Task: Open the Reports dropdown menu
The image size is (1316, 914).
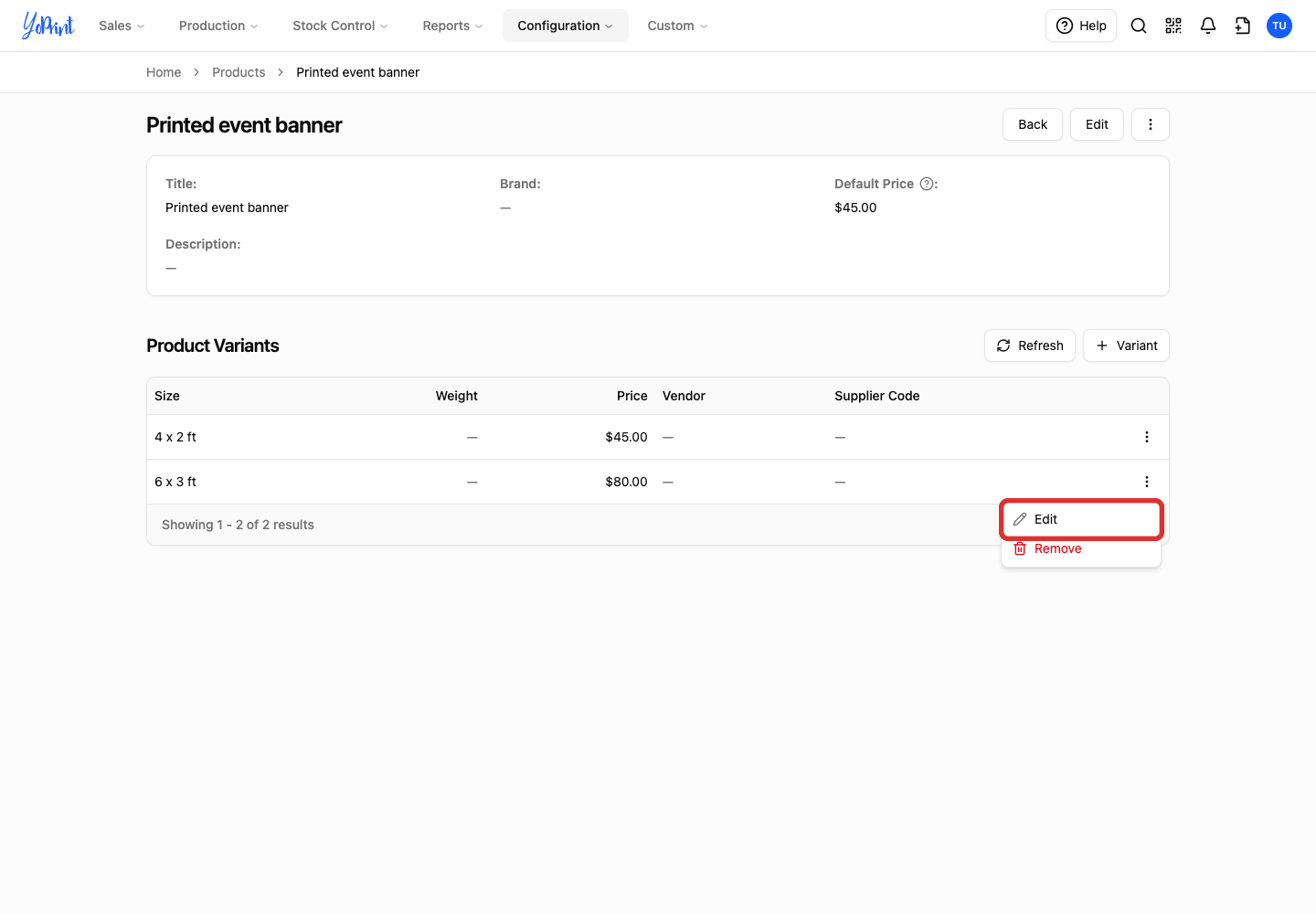Action: click(452, 26)
